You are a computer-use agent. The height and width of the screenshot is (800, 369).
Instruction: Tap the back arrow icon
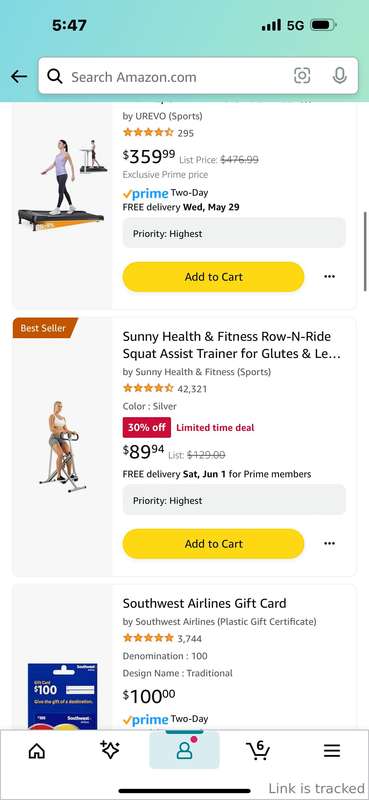(x=19, y=77)
